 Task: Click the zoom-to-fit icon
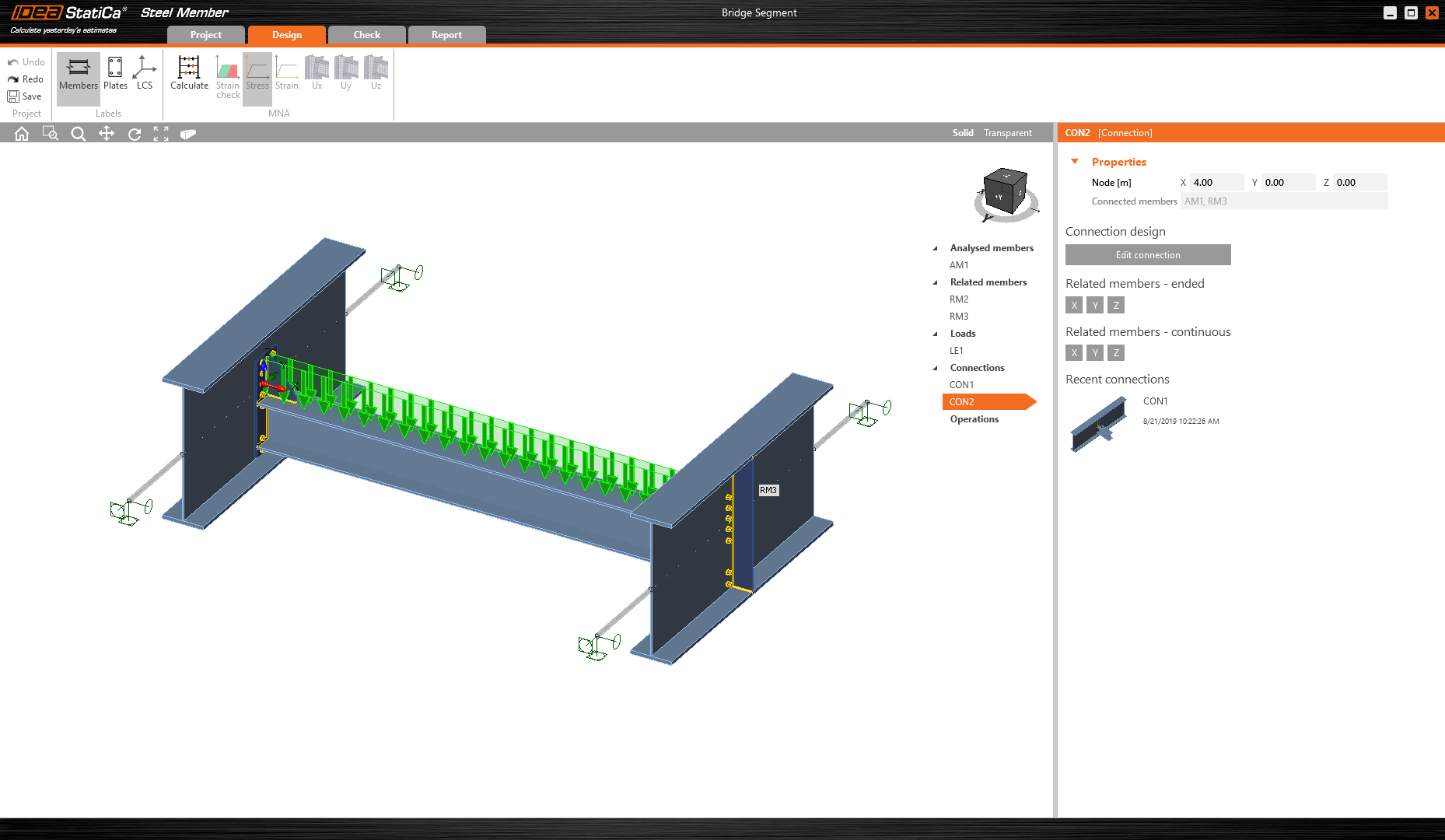[161, 134]
